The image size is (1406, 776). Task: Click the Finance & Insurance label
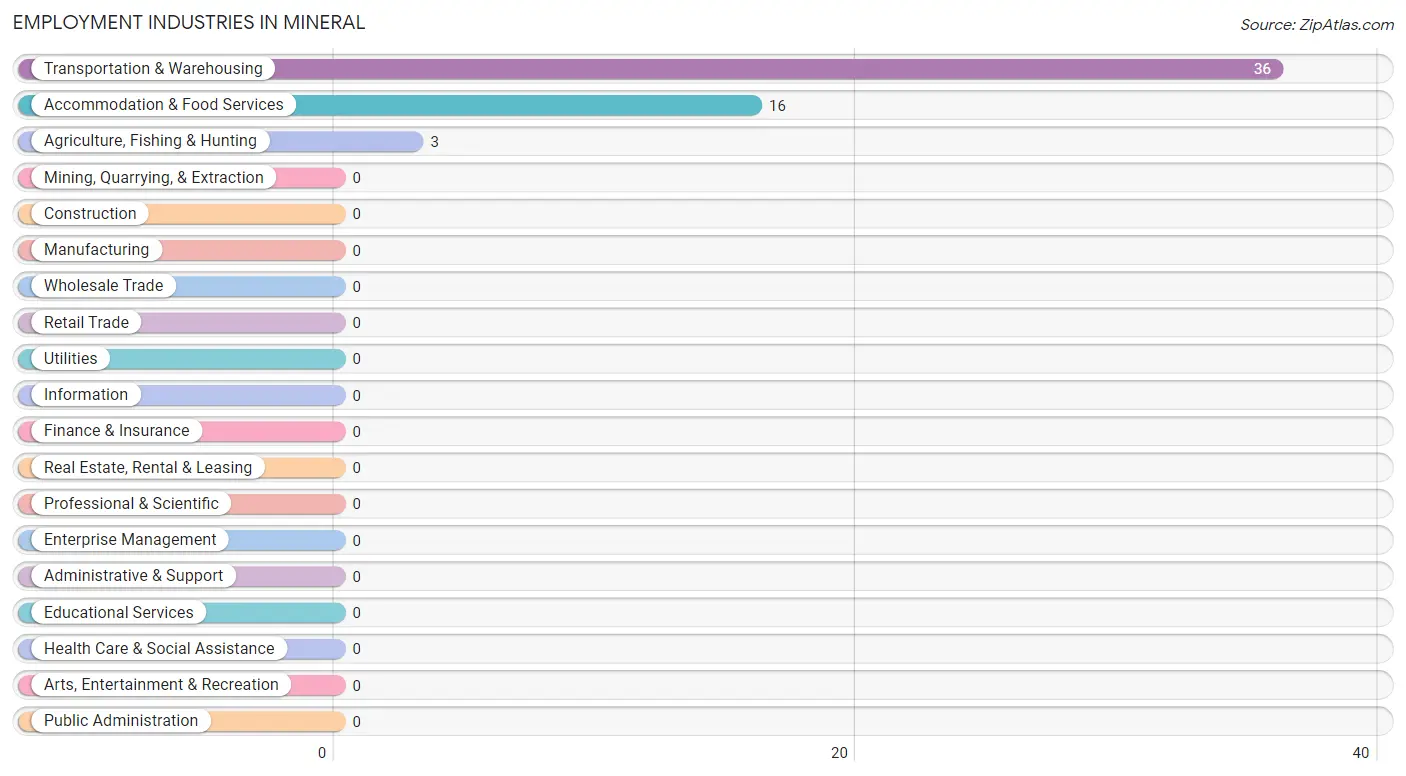117,431
